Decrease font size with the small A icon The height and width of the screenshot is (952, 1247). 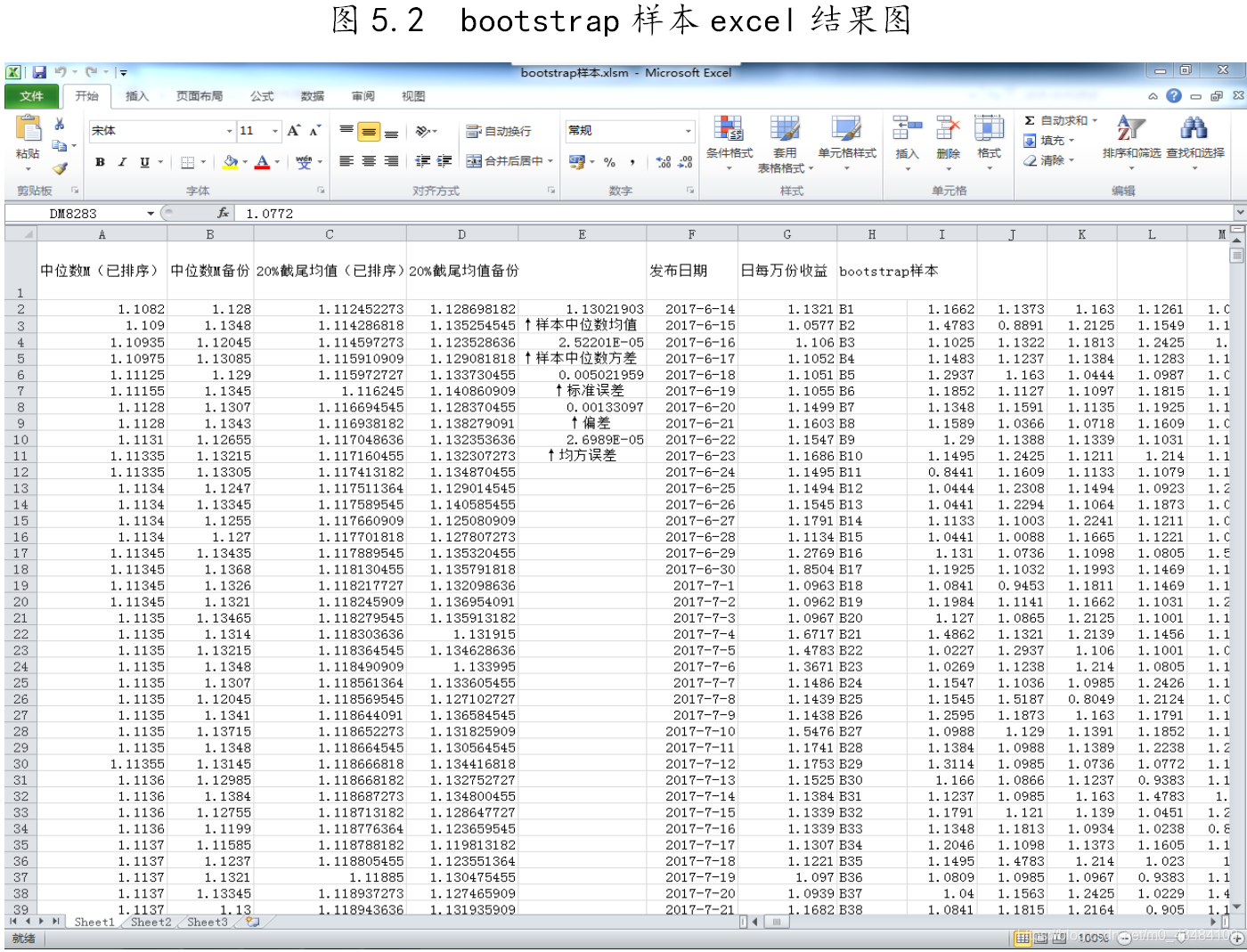click(314, 131)
